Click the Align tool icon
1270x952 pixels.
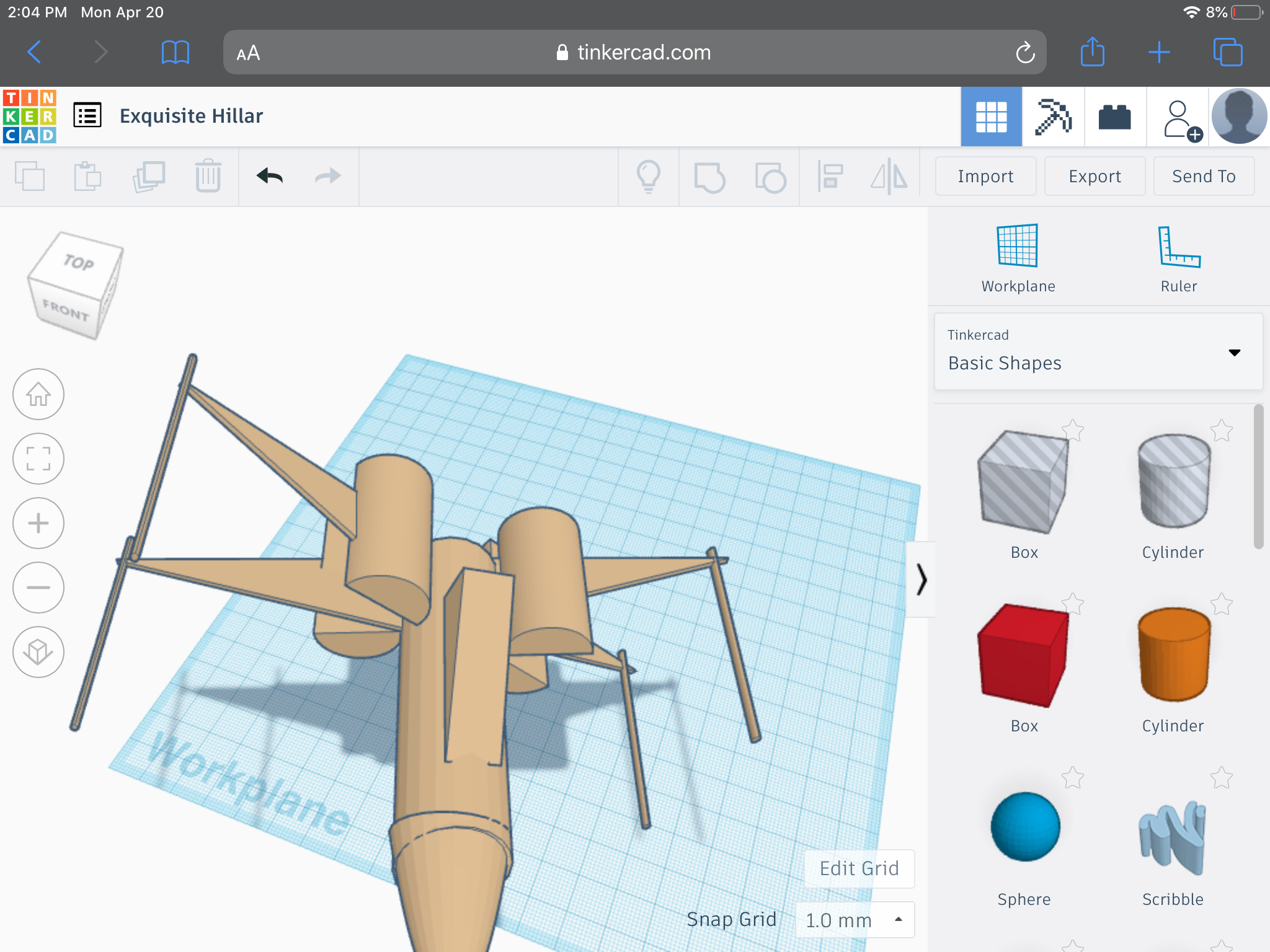[830, 177]
